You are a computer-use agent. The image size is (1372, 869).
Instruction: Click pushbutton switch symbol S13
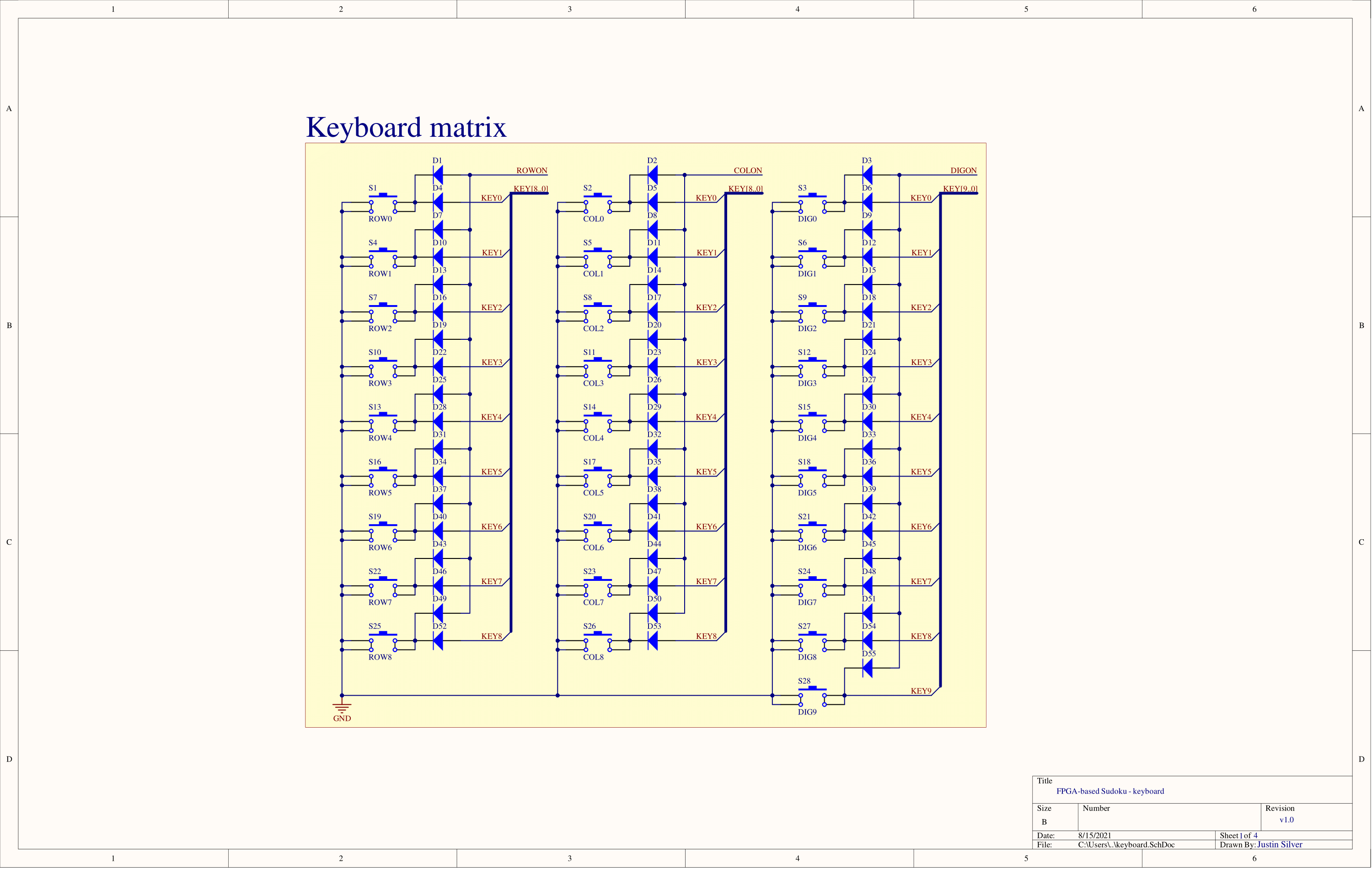[x=383, y=422]
